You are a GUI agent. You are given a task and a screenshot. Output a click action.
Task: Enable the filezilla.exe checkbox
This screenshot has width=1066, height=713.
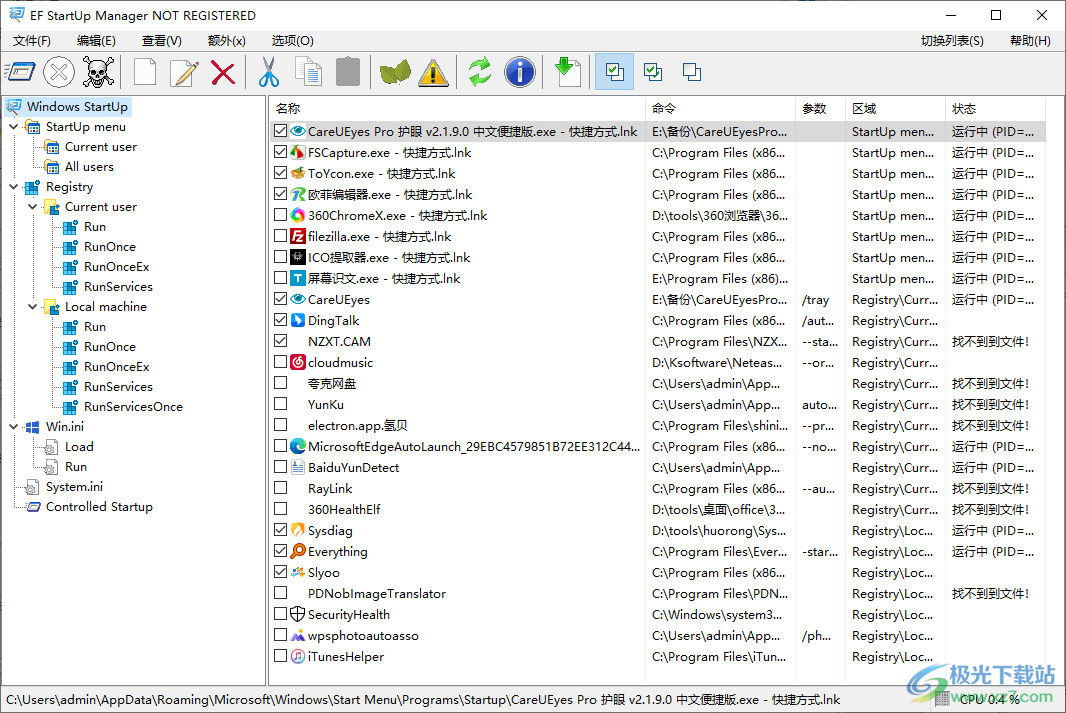tap(280, 237)
